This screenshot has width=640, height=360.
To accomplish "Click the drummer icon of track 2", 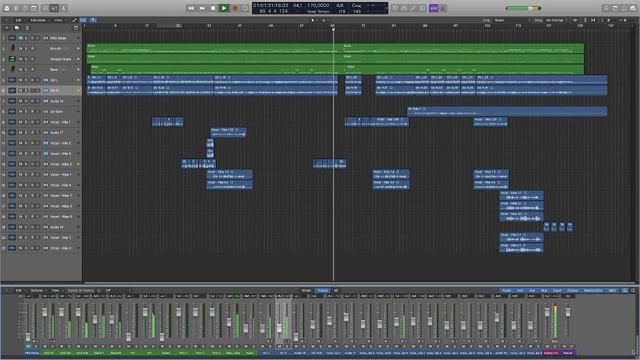I will pyautogui.click(x=12, y=49).
